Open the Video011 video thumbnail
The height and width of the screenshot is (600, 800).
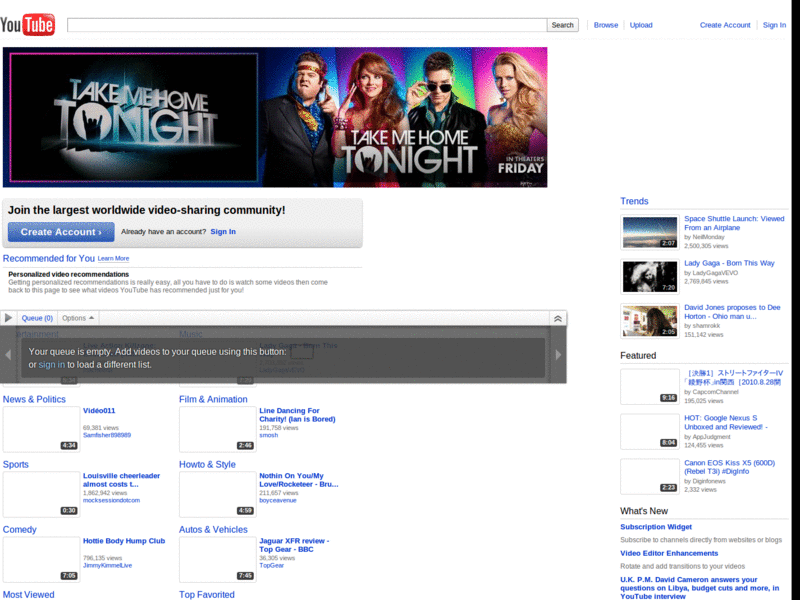(41, 429)
